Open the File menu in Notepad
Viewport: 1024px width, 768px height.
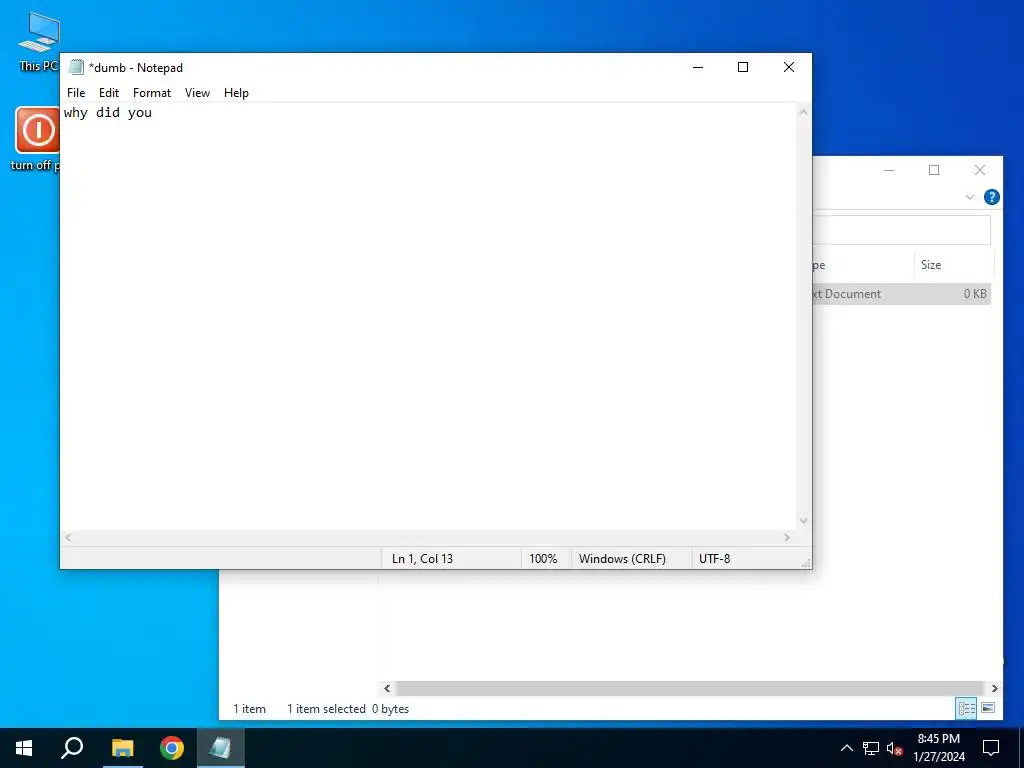(x=76, y=93)
